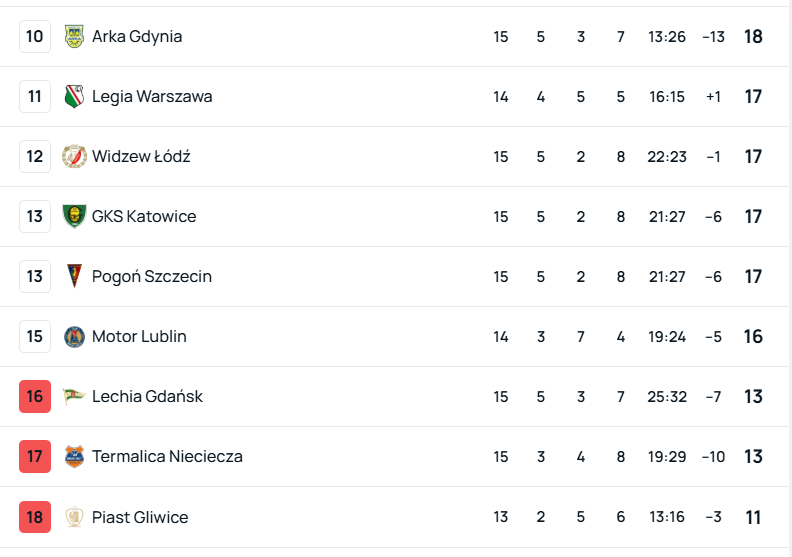Select the Piast Gliwice team name
This screenshot has height=557, width=792.
[x=140, y=517]
